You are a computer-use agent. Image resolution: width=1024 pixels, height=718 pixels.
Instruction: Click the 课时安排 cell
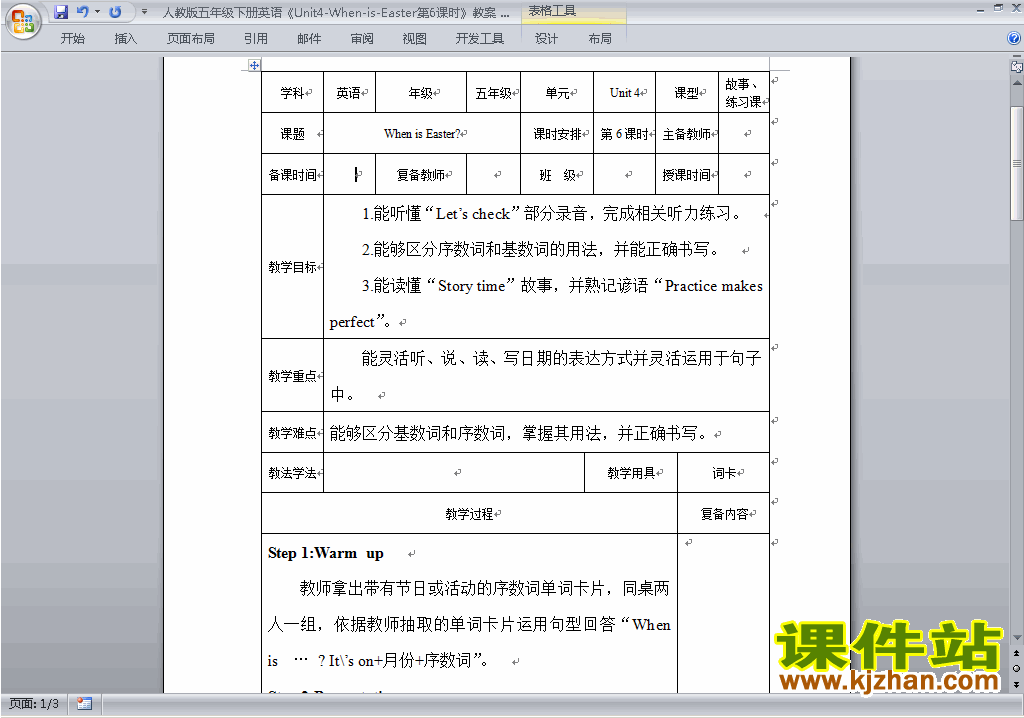[557, 134]
